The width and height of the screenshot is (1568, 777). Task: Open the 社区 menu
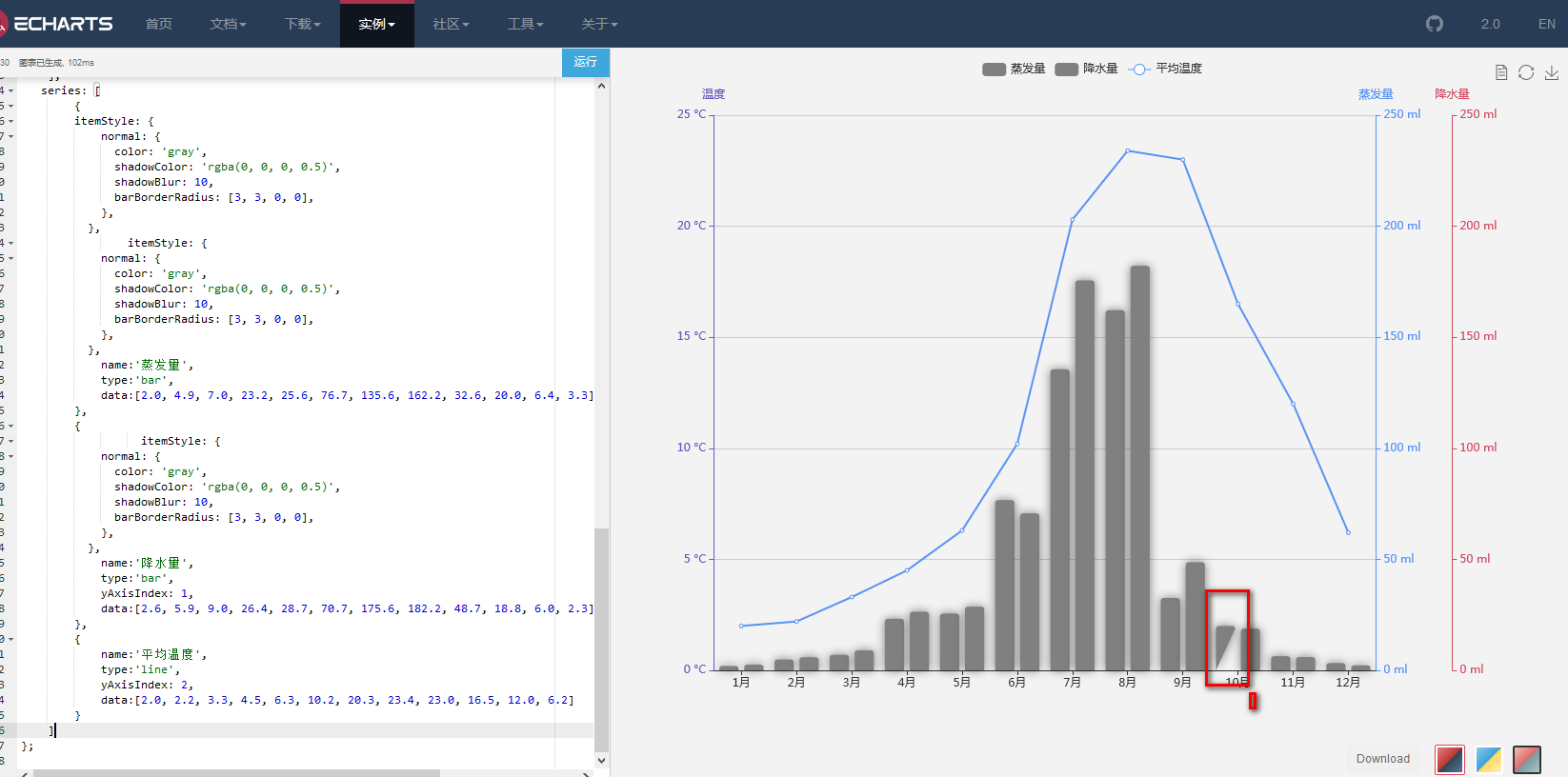[x=451, y=24]
